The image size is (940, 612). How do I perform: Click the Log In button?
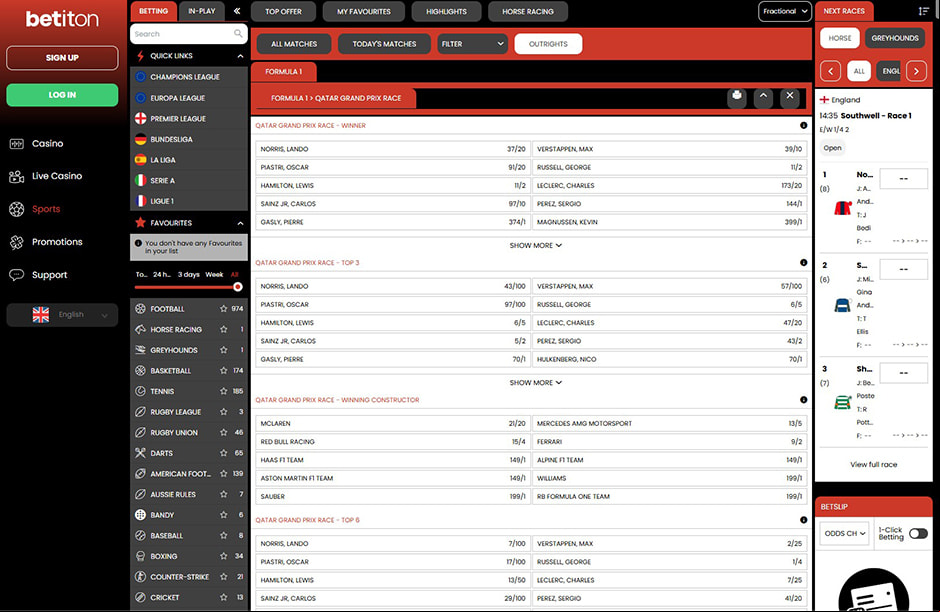pos(62,95)
